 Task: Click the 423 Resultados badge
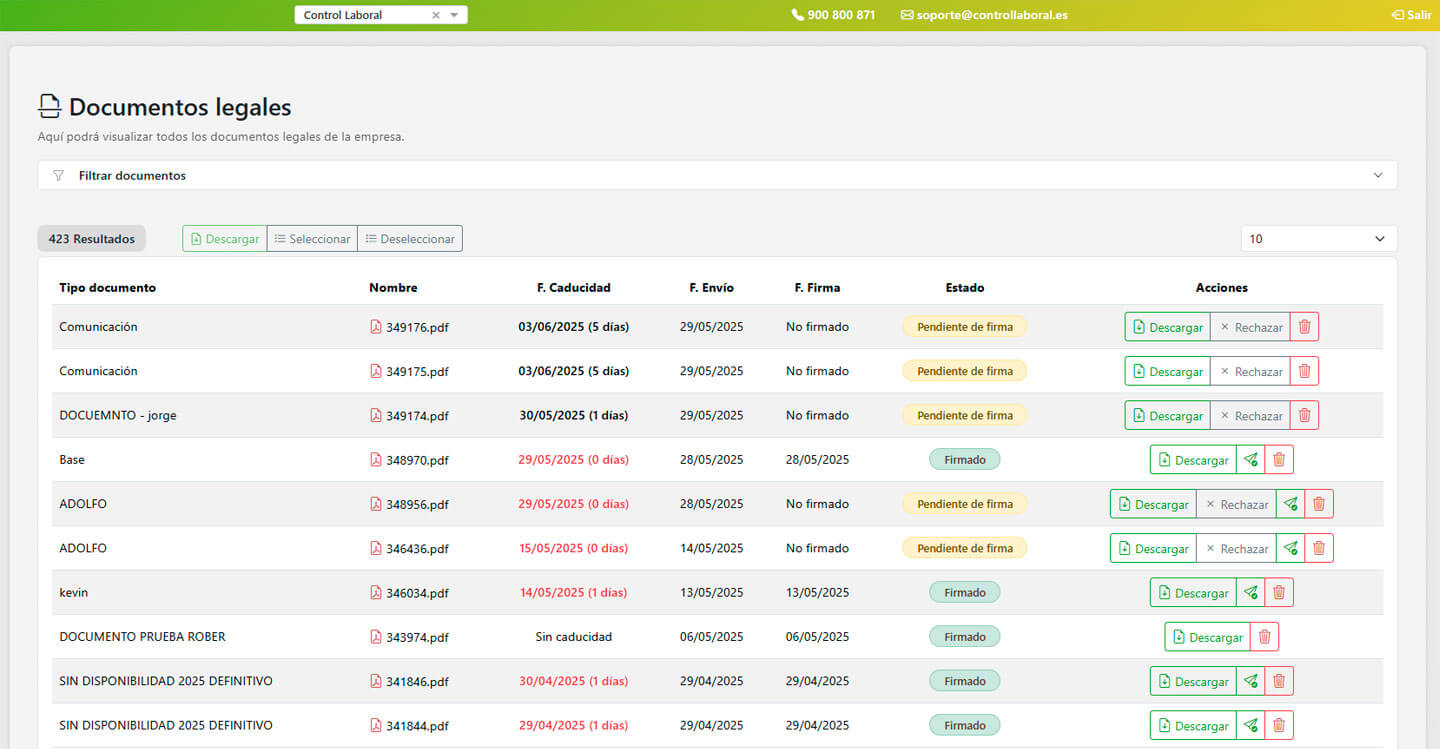[x=92, y=239]
